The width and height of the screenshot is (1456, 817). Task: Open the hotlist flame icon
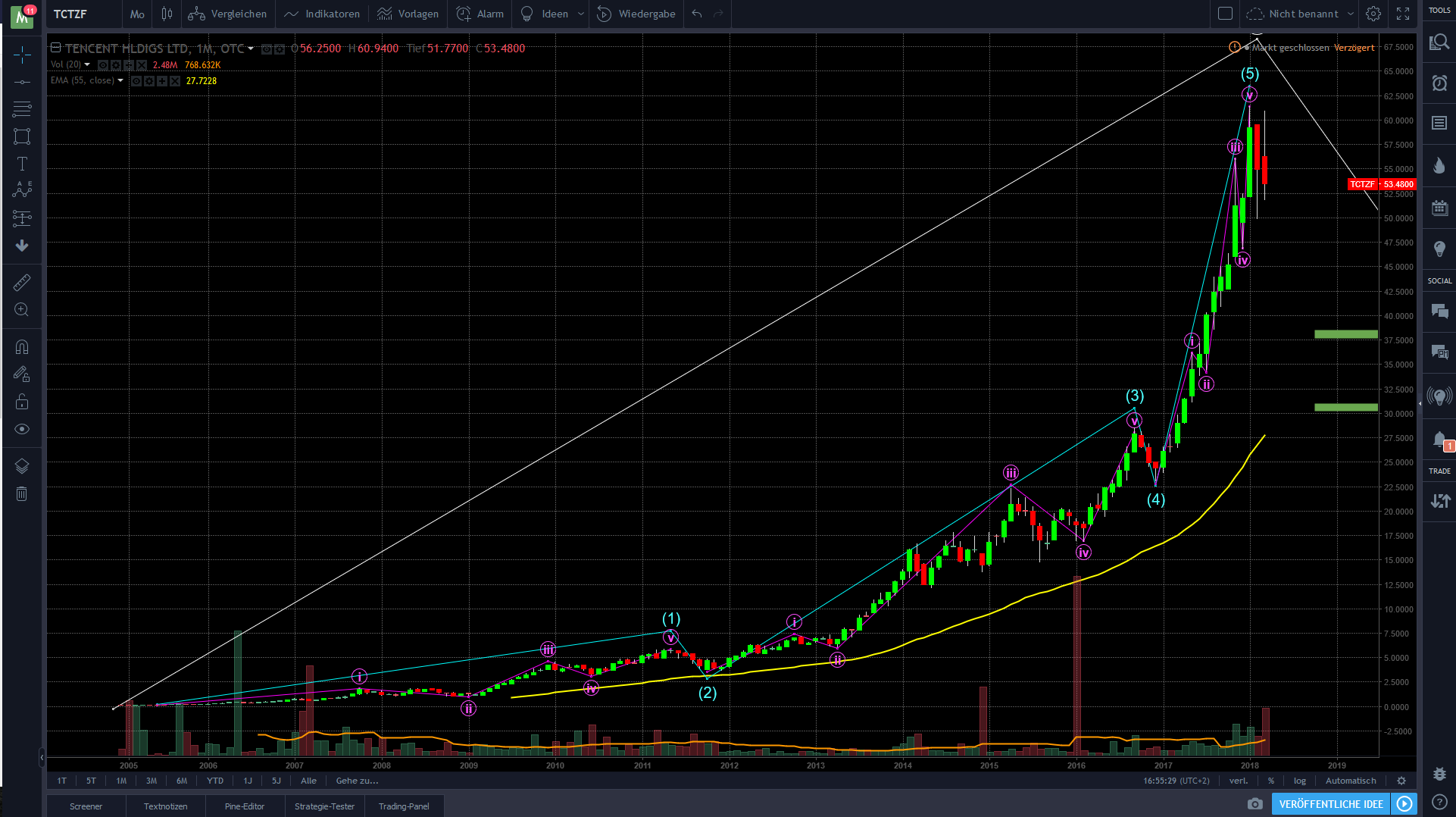(x=1439, y=165)
